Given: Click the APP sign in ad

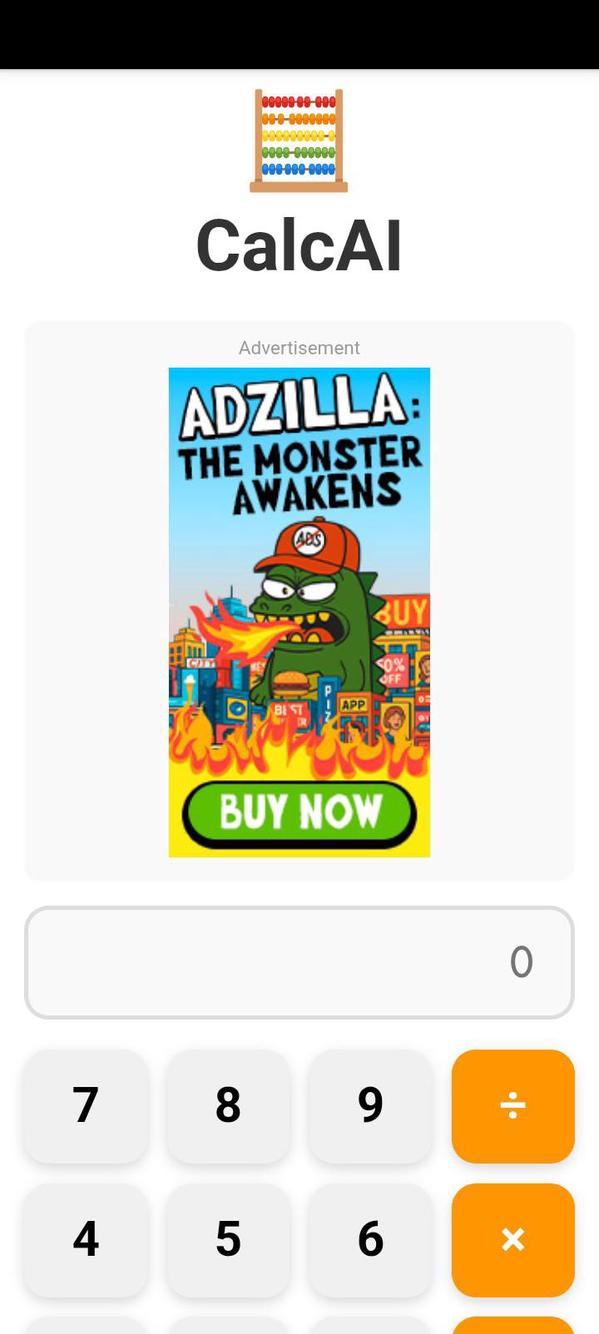Looking at the screenshot, I should tap(354, 704).
